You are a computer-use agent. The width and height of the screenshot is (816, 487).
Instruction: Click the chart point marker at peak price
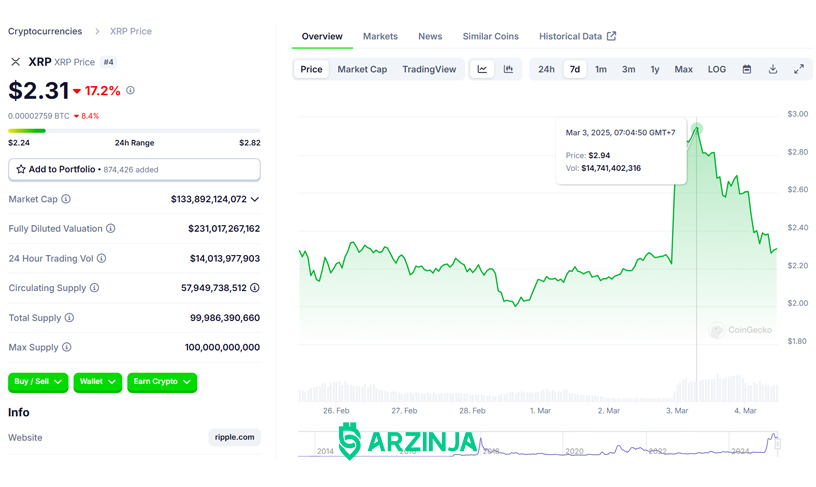697,129
